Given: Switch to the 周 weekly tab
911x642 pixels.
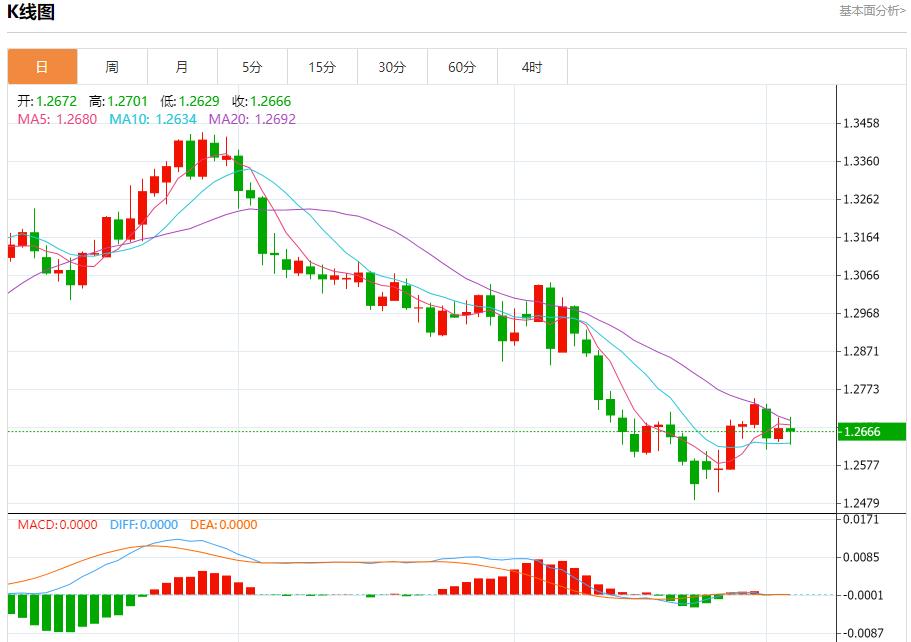Looking at the screenshot, I should [112, 67].
